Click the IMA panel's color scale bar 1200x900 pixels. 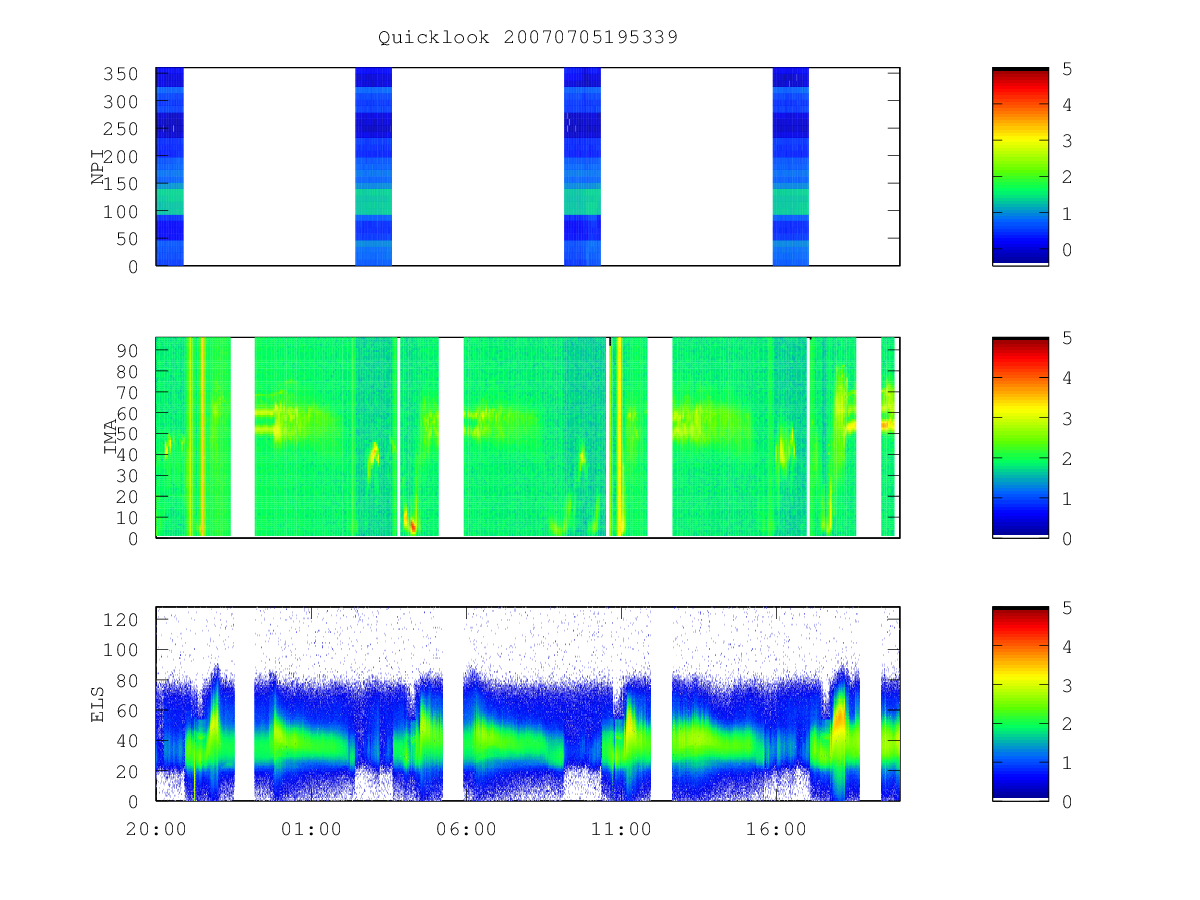(x=1020, y=437)
